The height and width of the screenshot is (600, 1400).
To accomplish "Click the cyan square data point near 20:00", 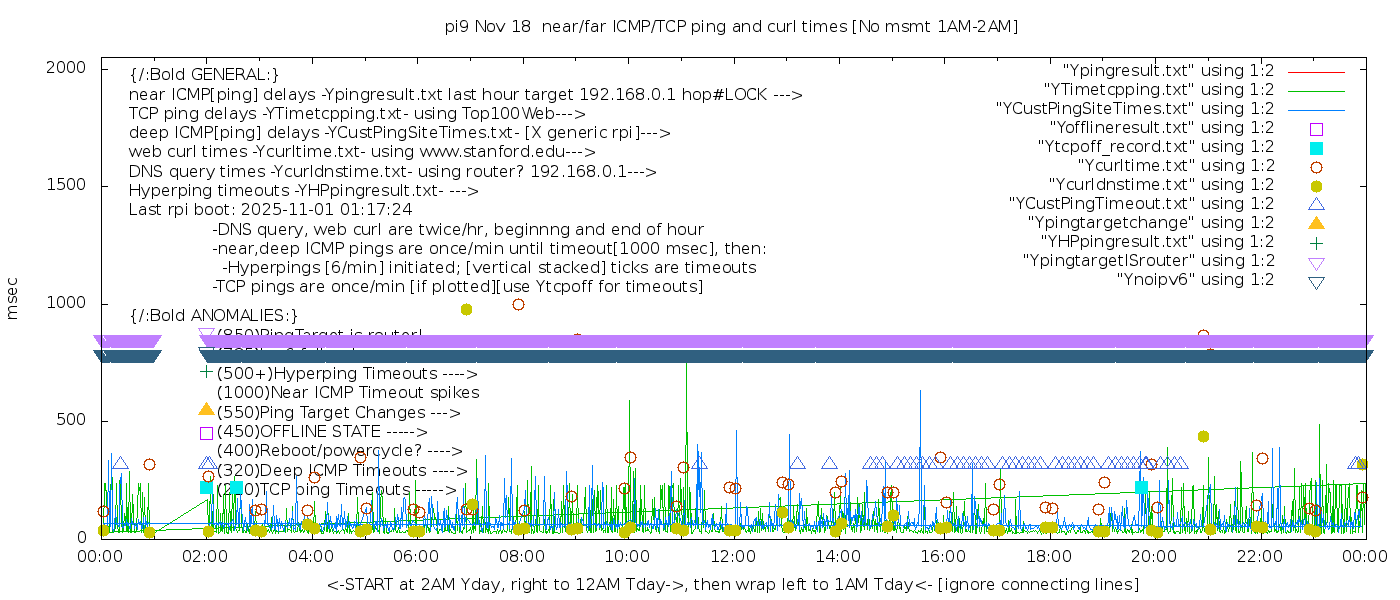I will pyautogui.click(x=1141, y=487).
